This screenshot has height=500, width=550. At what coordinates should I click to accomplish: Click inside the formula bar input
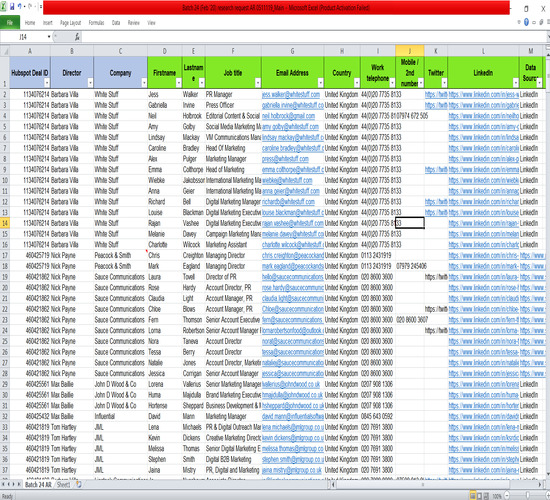tap(313, 36)
